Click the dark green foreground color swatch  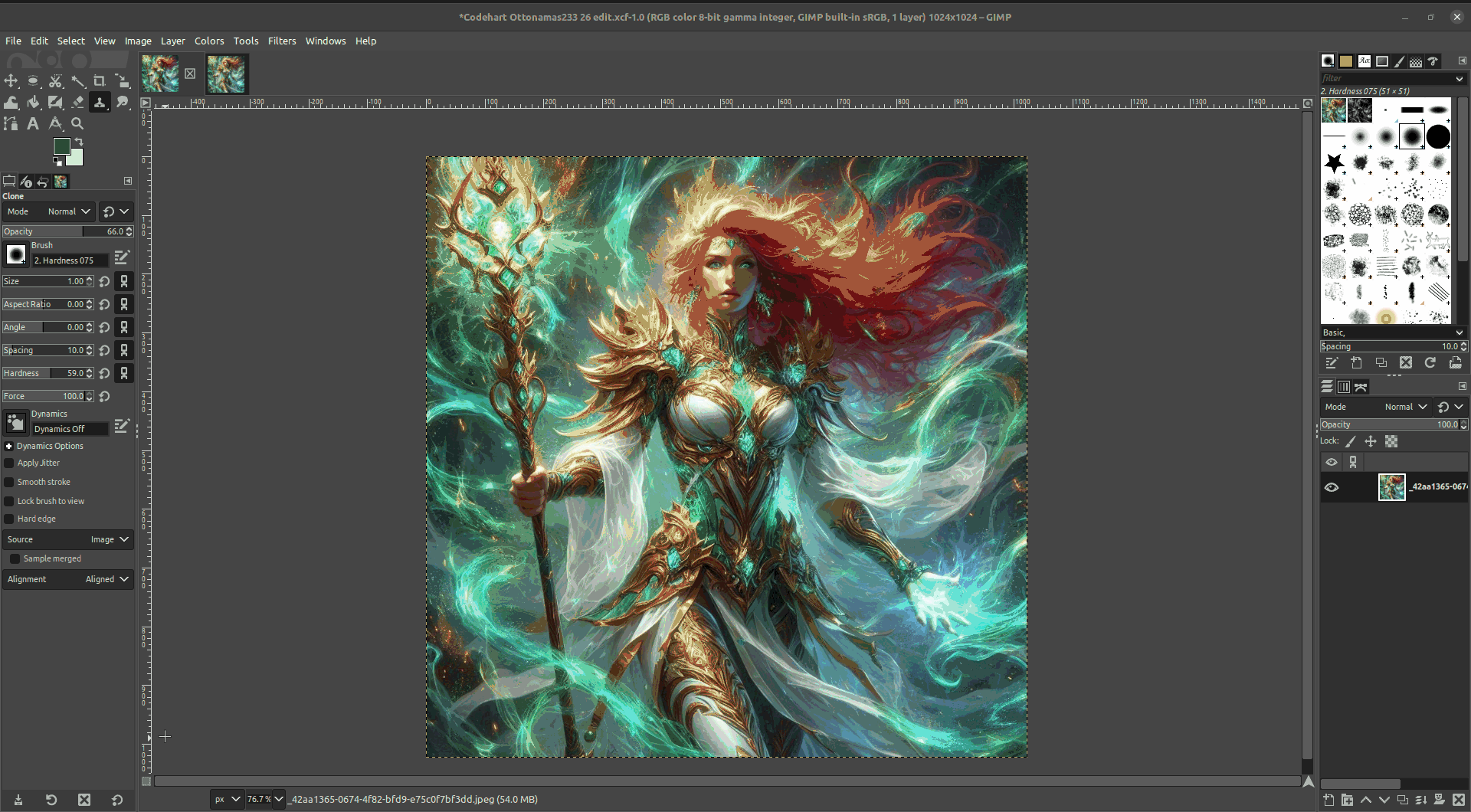pyautogui.click(x=61, y=146)
